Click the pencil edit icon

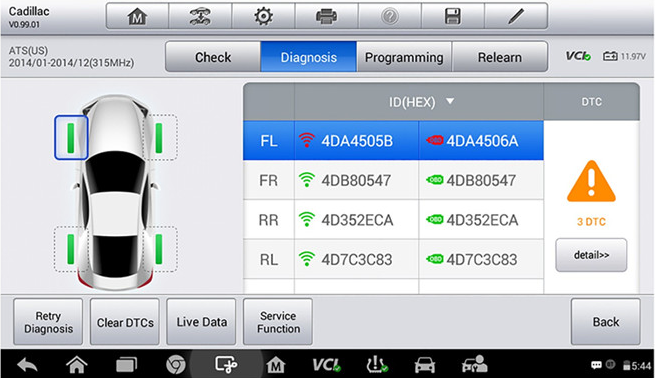point(516,16)
